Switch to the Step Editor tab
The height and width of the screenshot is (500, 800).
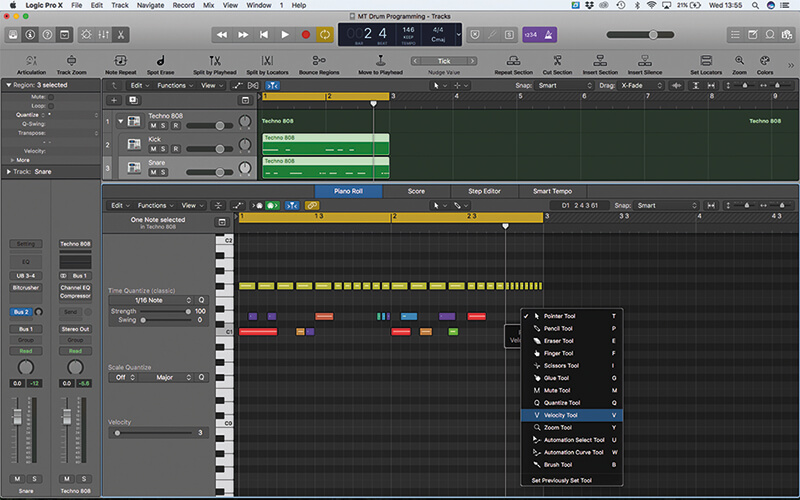click(x=484, y=191)
